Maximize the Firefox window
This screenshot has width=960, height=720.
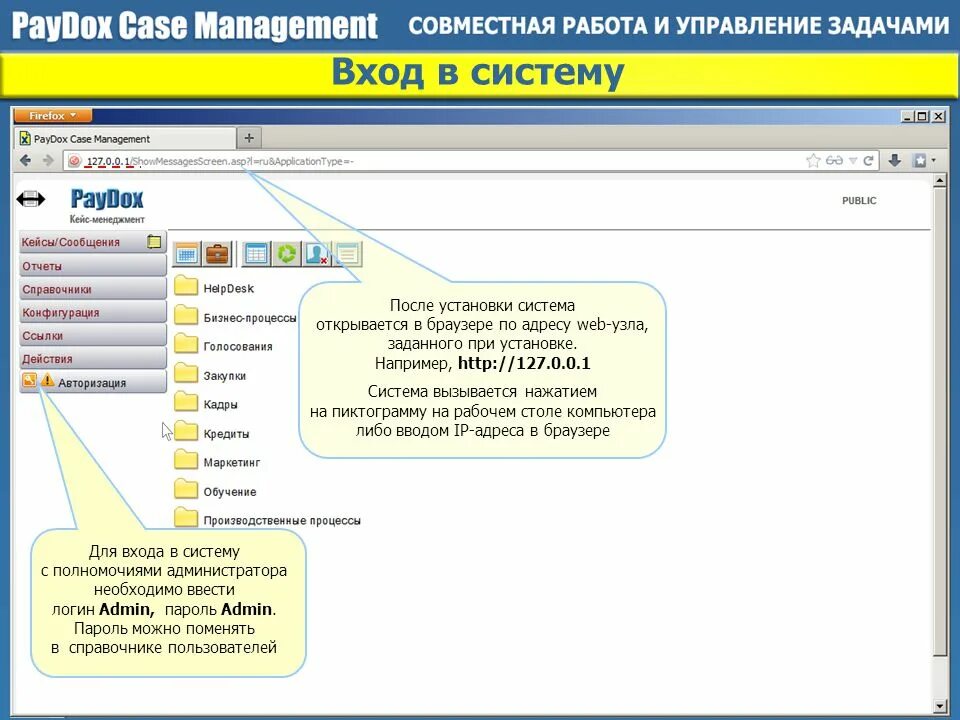point(923,116)
